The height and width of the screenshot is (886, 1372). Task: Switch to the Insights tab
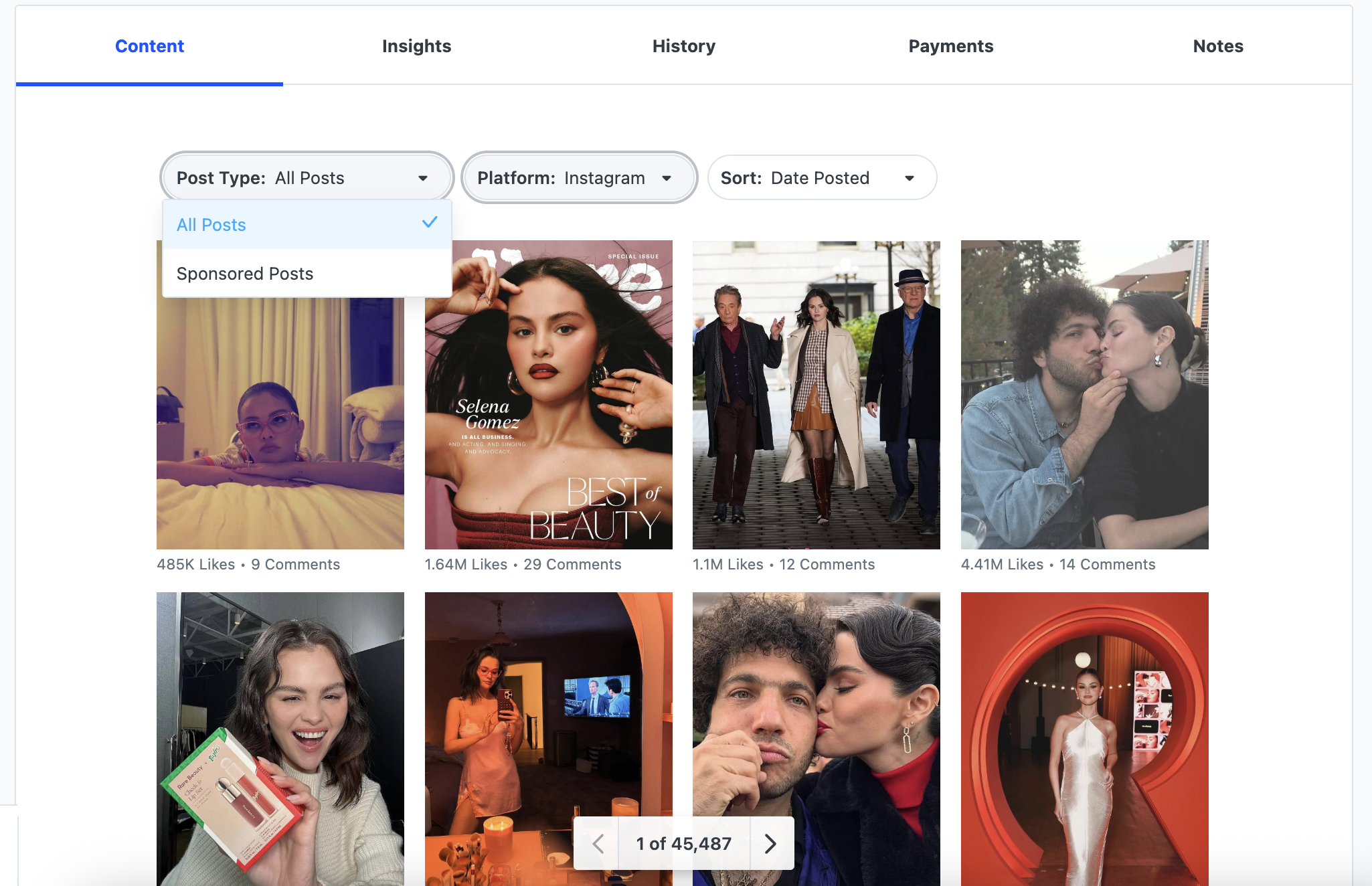(416, 46)
